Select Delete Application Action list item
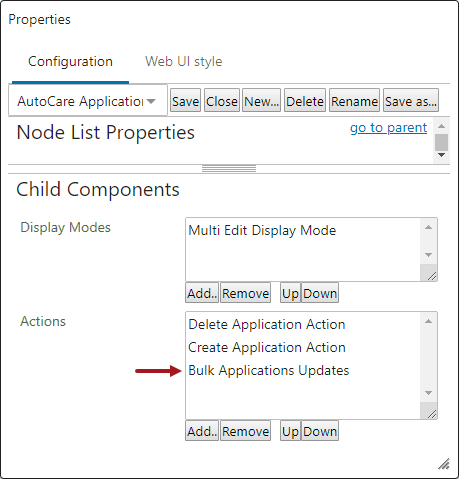Image resolution: width=459 pixels, height=479 pixels. point(267,324)
